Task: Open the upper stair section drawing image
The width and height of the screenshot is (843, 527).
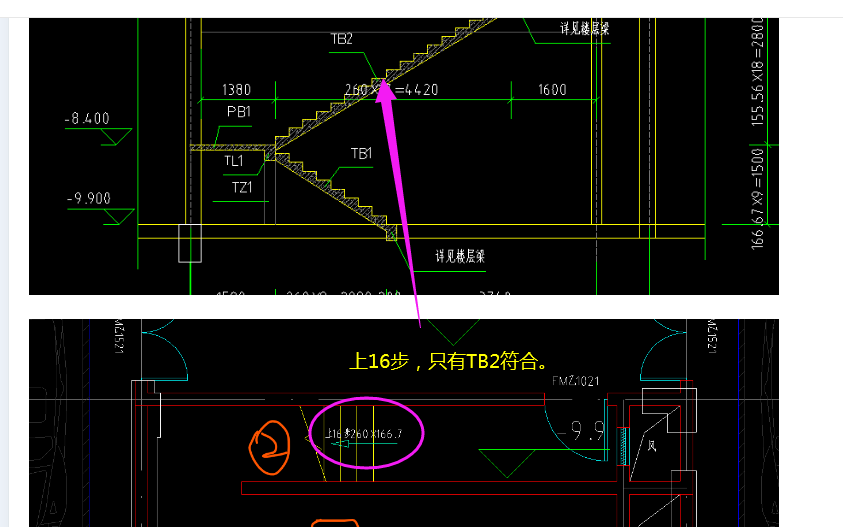Action: coord(404,156)
